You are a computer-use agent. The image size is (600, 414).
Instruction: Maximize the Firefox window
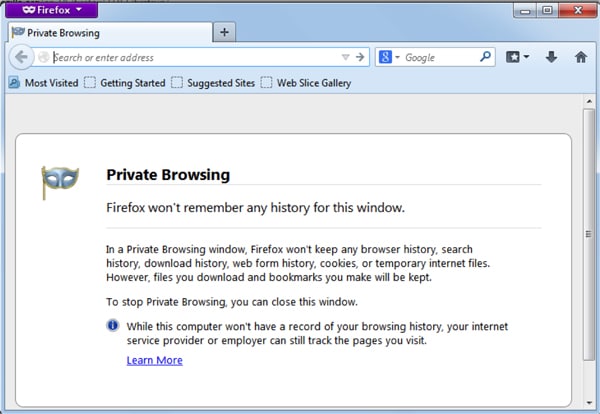(547, 10)
